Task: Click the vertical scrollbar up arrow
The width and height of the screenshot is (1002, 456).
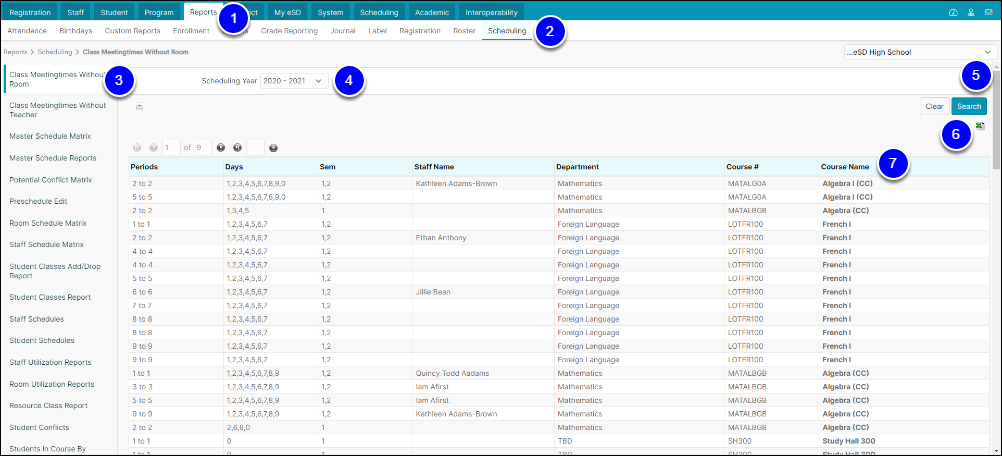Action: pyautogui.click(x=996, y=67)
